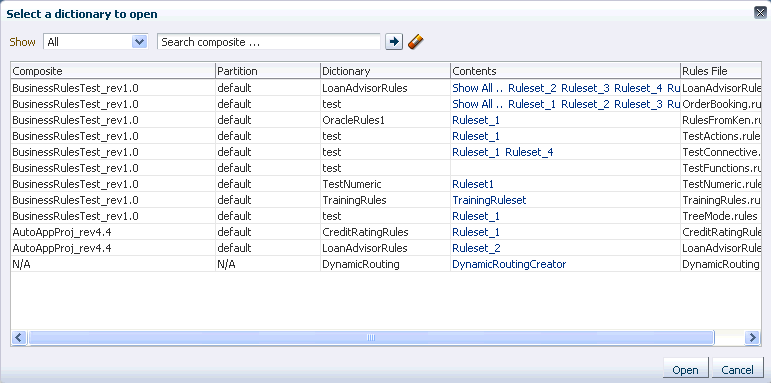Screen dimensions: 771x383
Task: Click the DynamicRoutingCreator link
Action: point(509,264)
